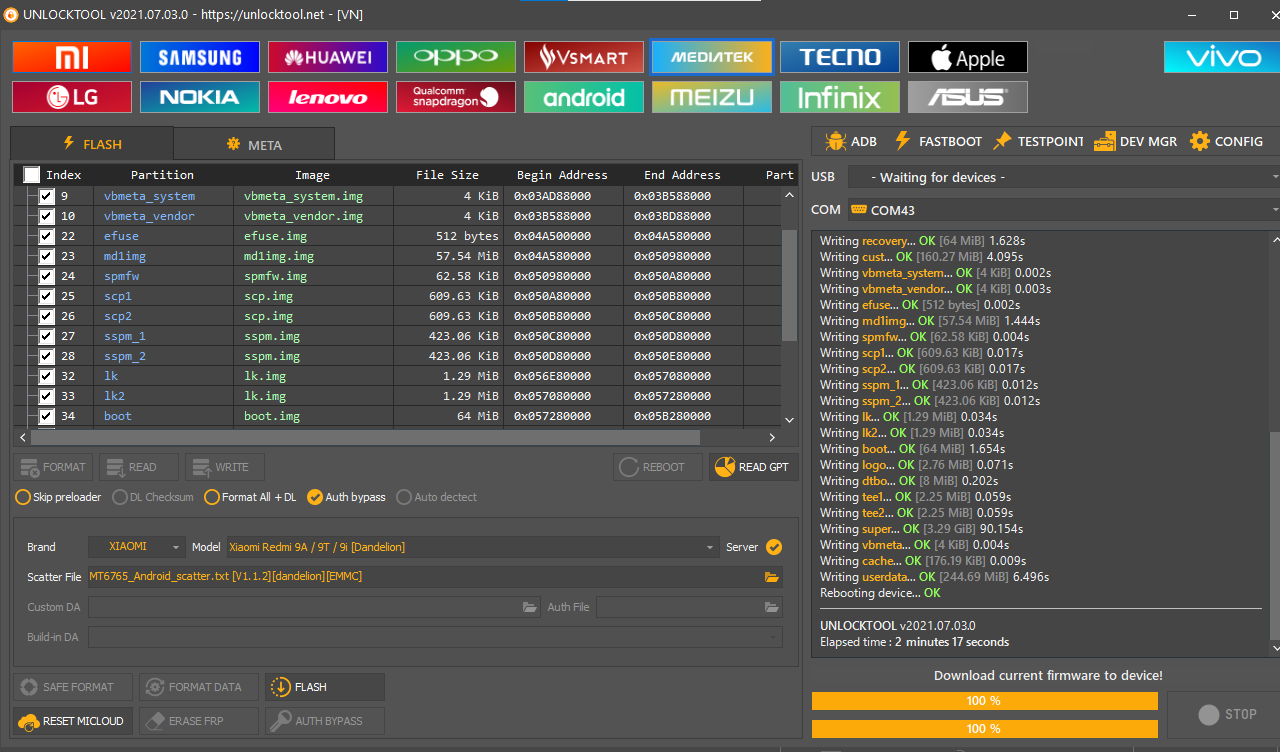
Task: Click the RESET MICLOUD button
Action: 72,721
